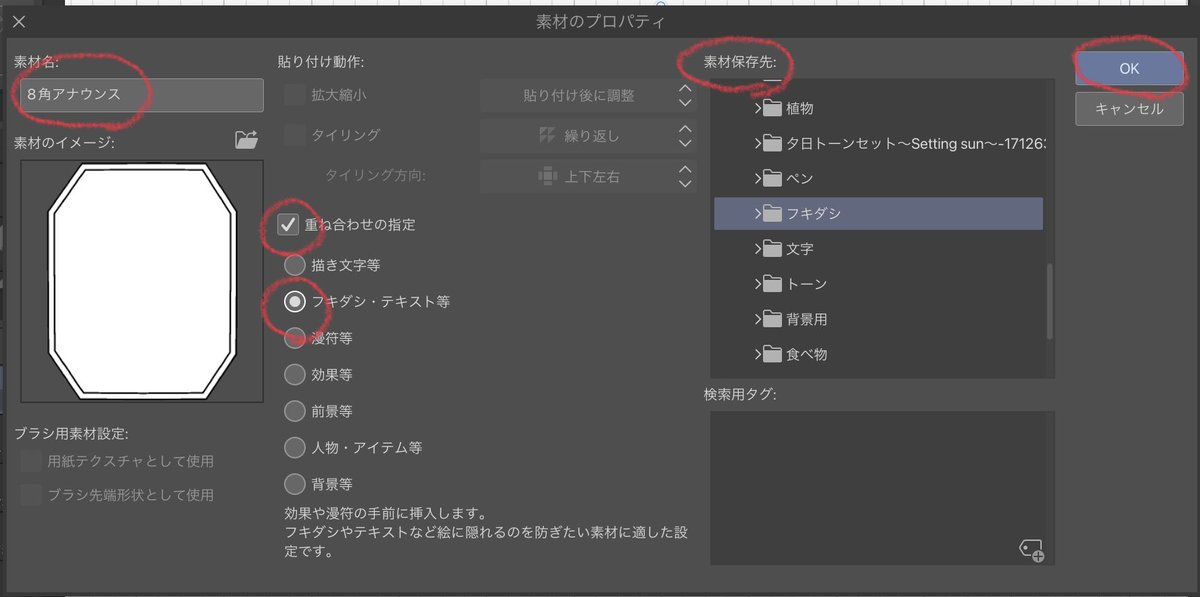The image size is (1200, 597).
Task: Select the フキダシ folder icon
Action: [771, 213]
